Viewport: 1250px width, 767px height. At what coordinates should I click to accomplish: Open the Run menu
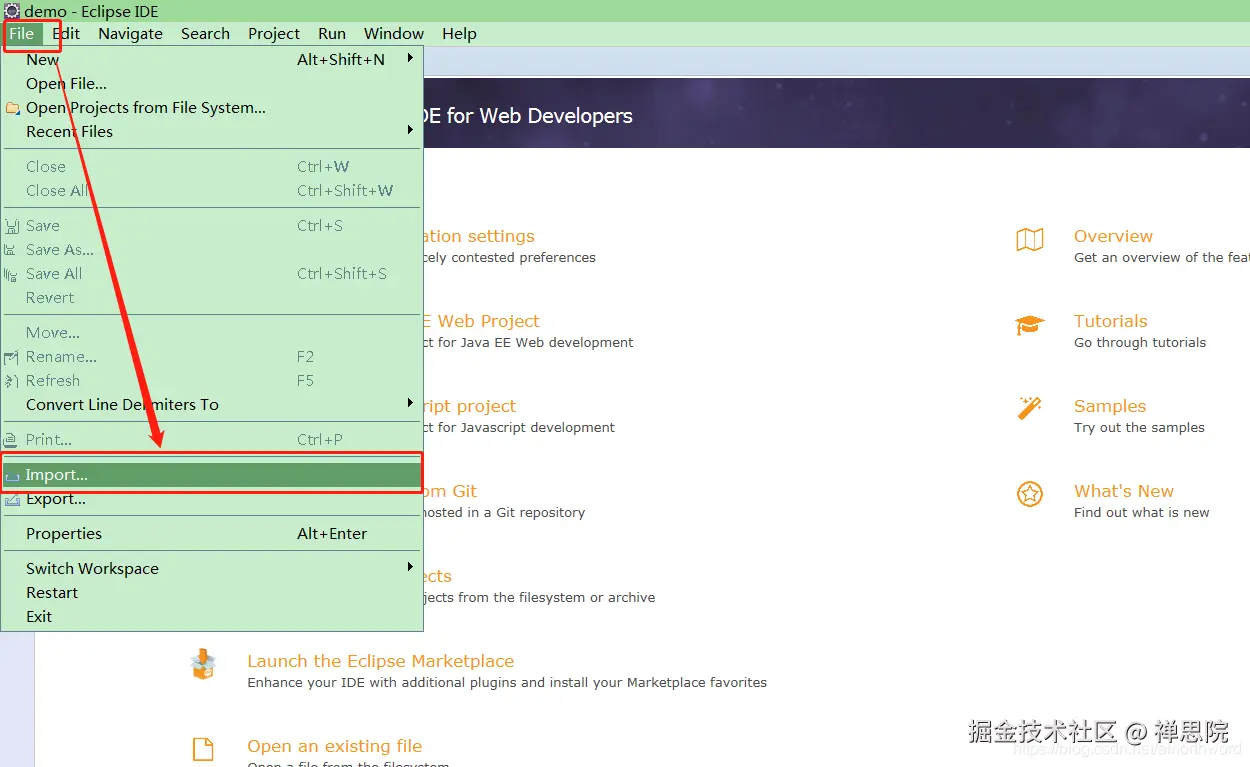tap(332, 33)
